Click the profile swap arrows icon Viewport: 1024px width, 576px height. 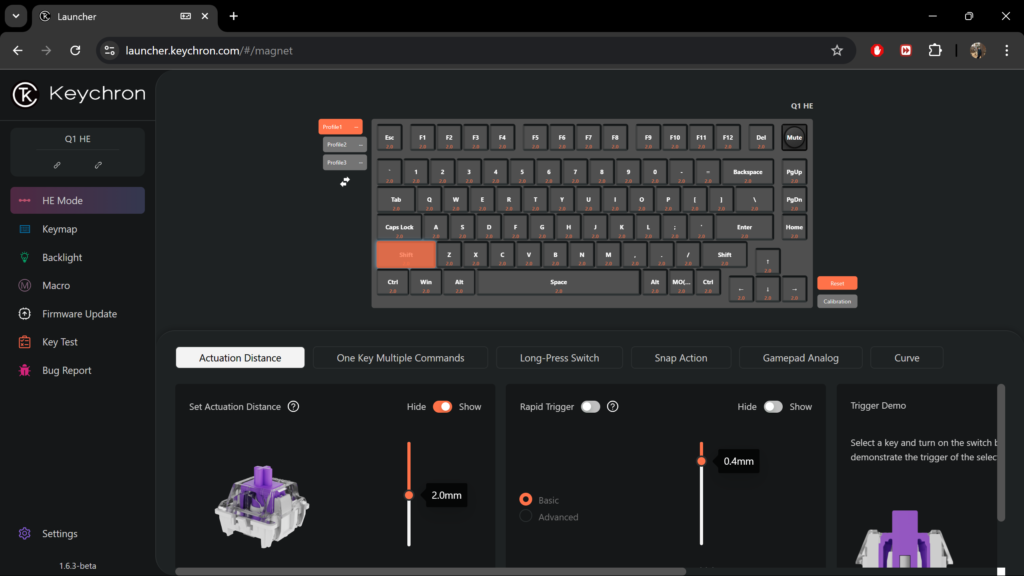345,182
